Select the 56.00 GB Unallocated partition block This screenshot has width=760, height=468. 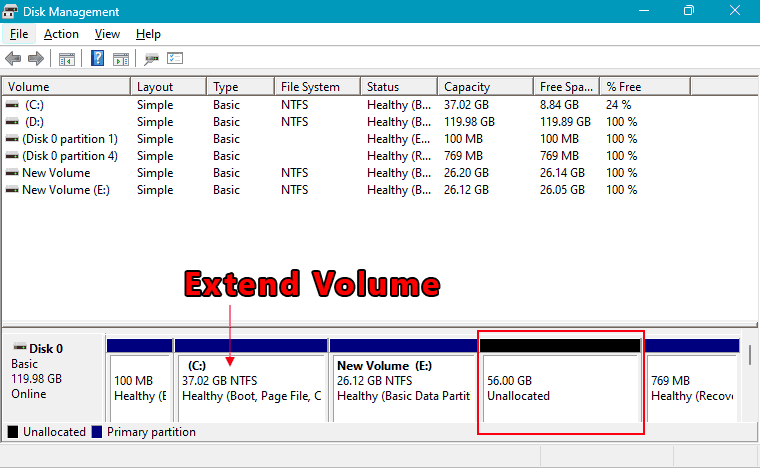560,387
